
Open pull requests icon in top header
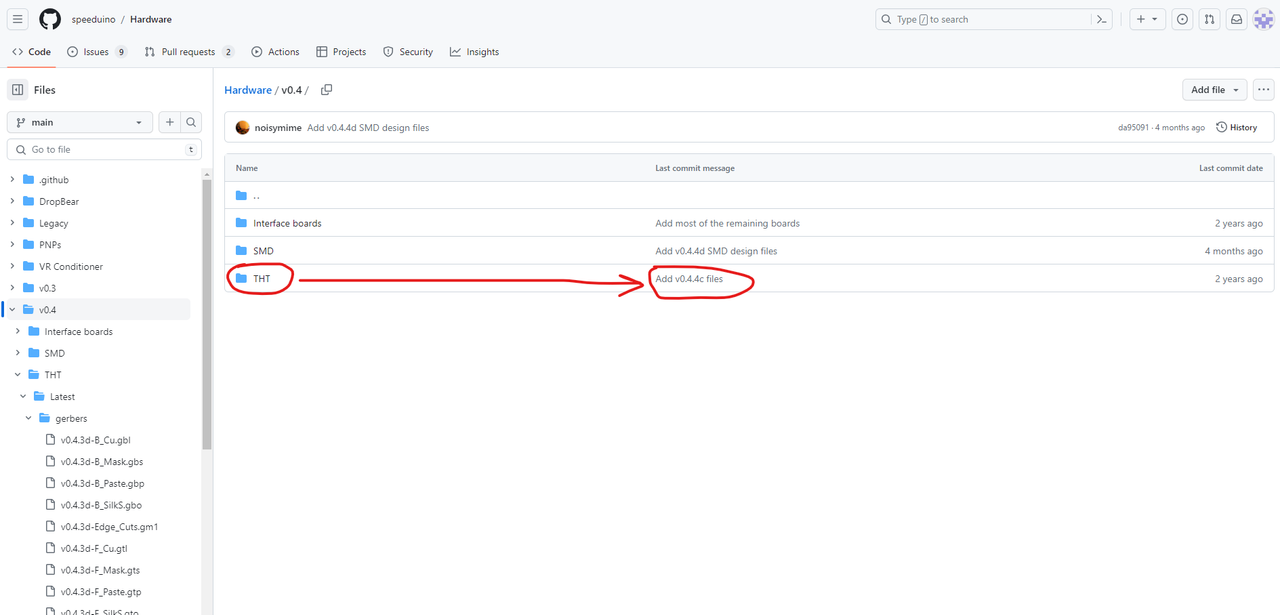tap(1210, 19)
